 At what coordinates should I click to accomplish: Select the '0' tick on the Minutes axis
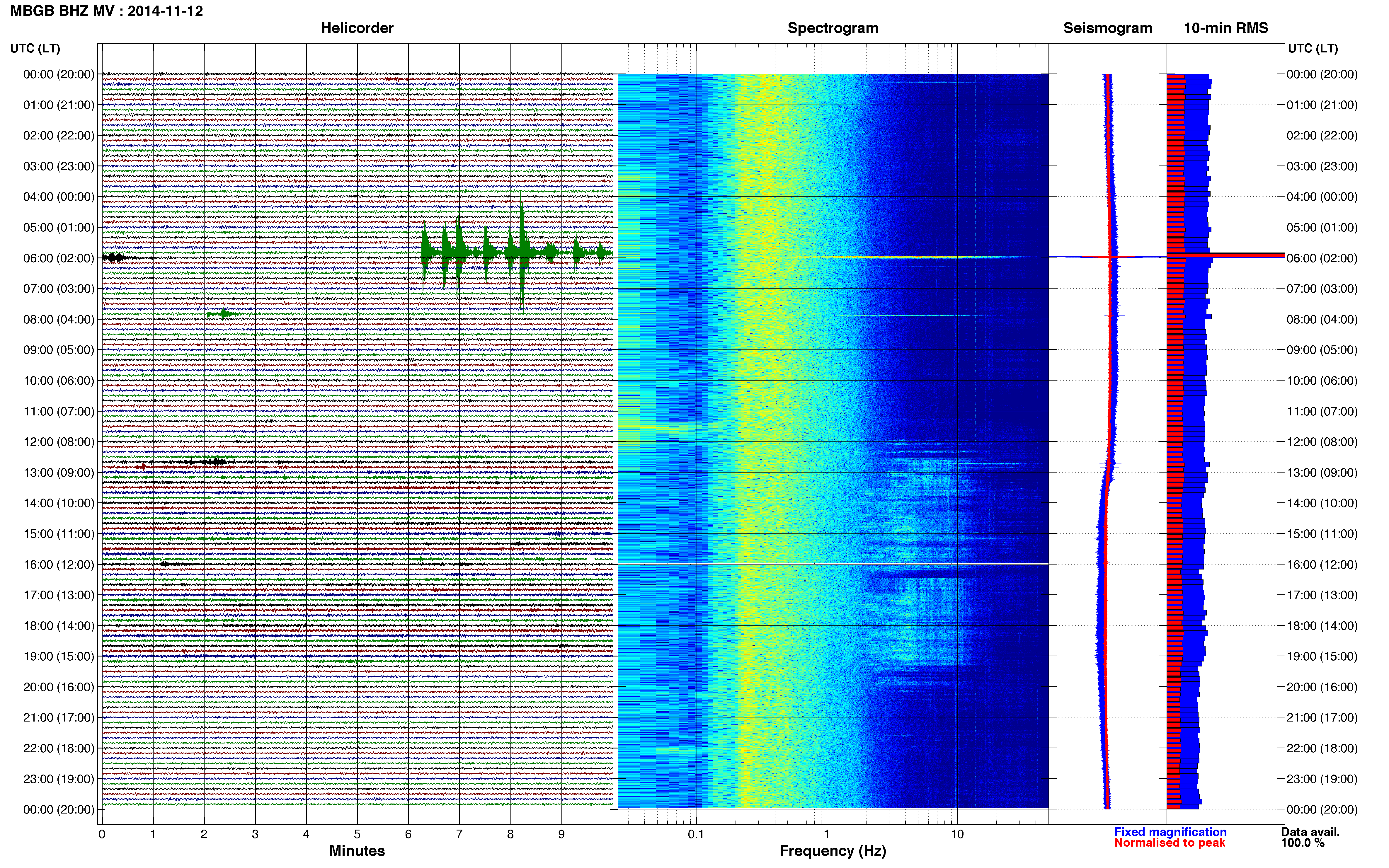[102, 834]
